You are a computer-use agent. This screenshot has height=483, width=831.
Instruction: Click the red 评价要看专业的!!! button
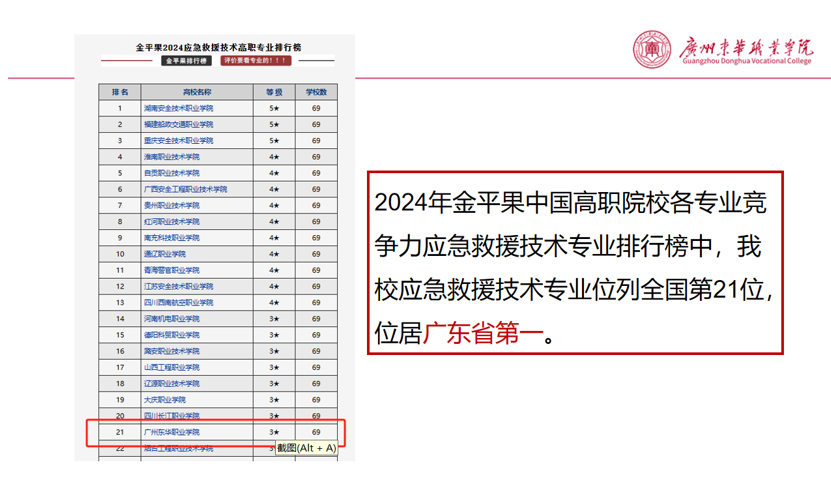tap(256, 60)
